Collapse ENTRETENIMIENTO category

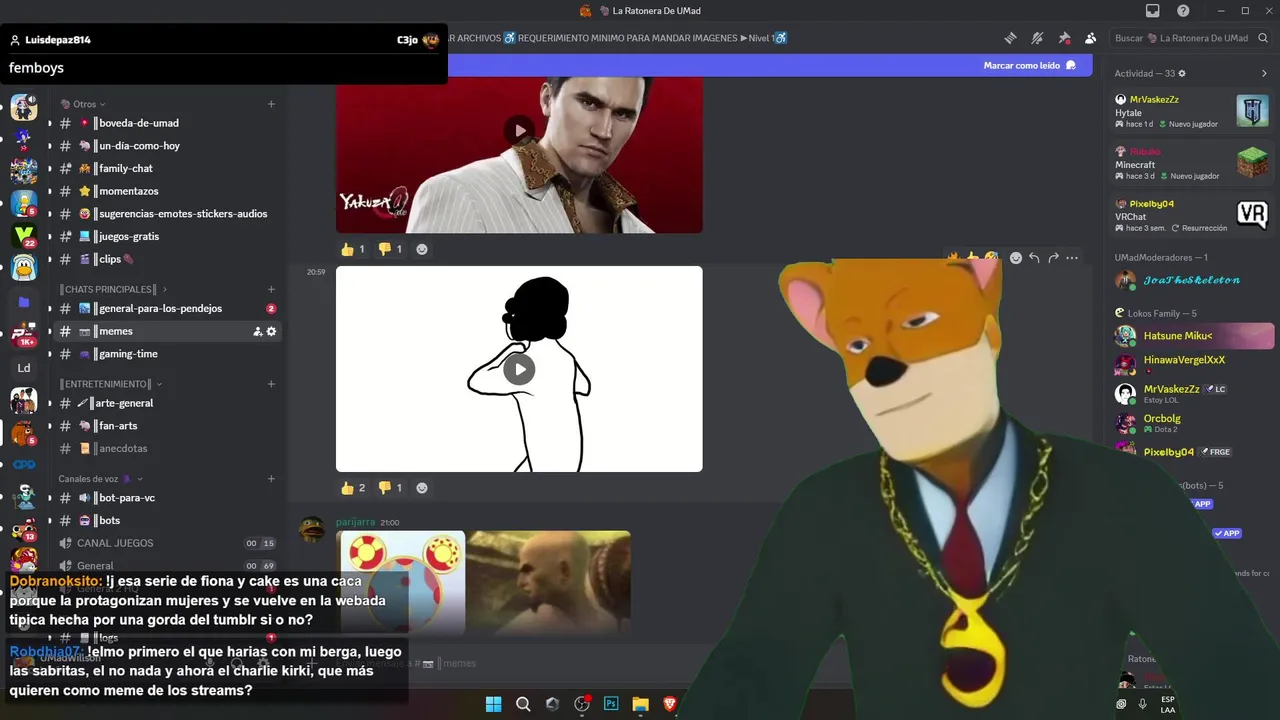click(108, 384)
